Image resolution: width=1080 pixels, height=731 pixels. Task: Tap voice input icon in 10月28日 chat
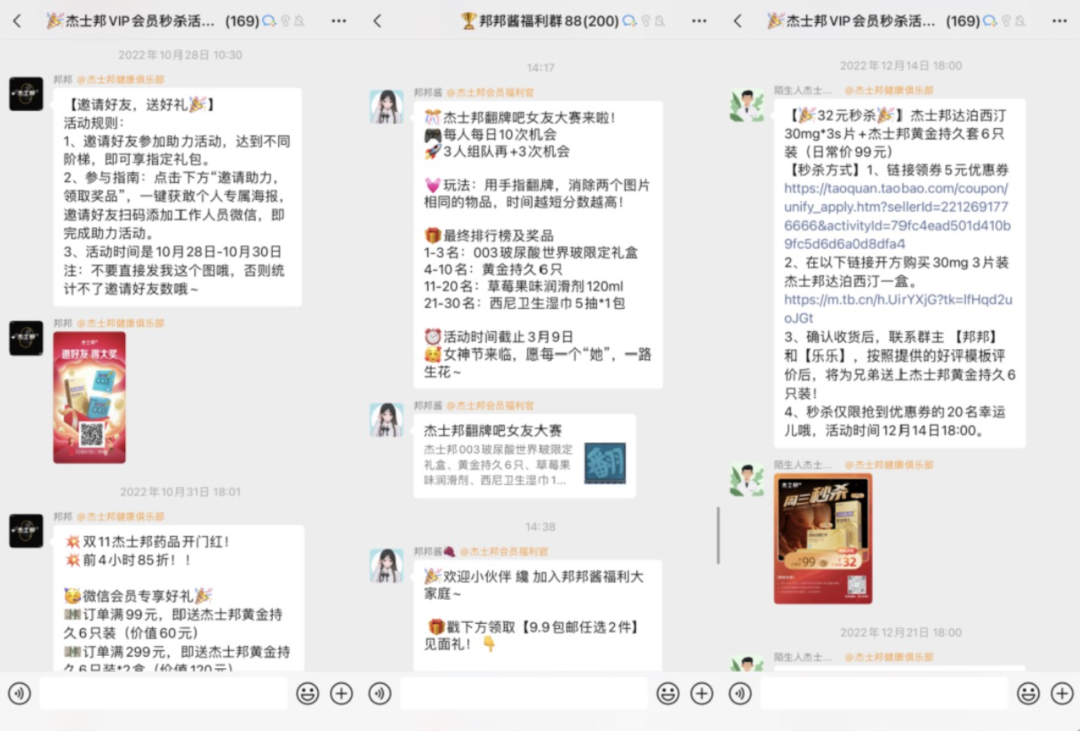[19, 693]
